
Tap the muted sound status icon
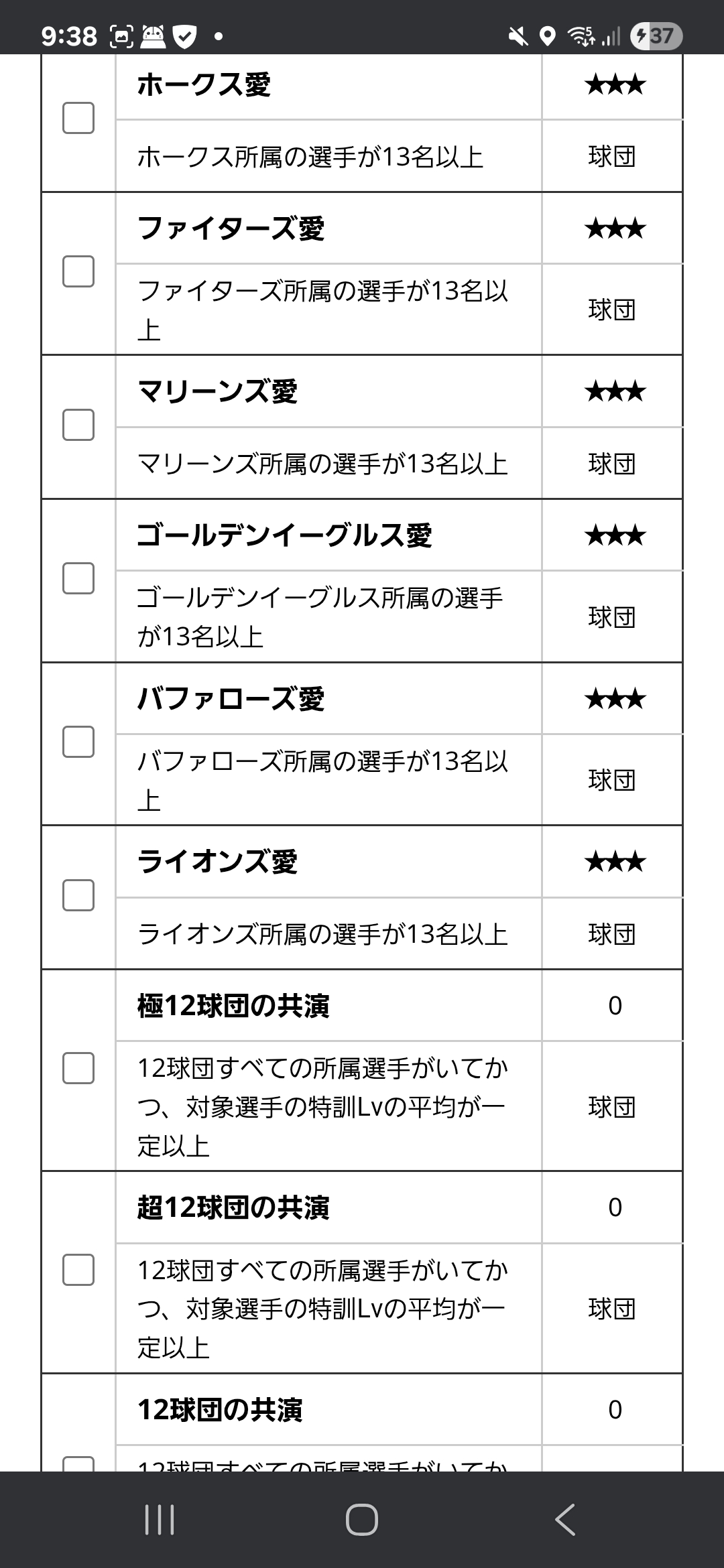(x=518, y=36)
